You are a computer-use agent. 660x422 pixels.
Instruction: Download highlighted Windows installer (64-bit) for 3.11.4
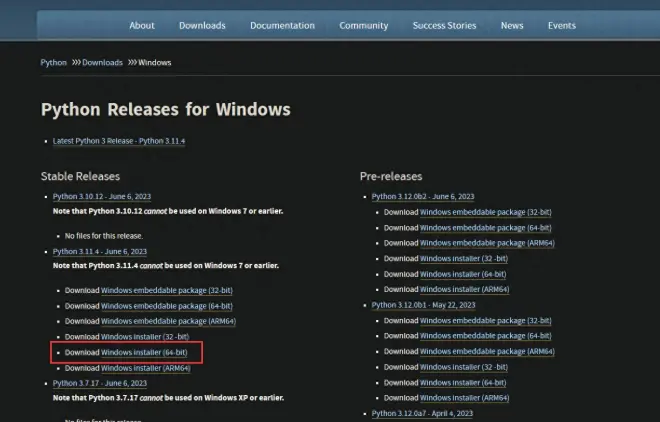[x=144, y=353]
